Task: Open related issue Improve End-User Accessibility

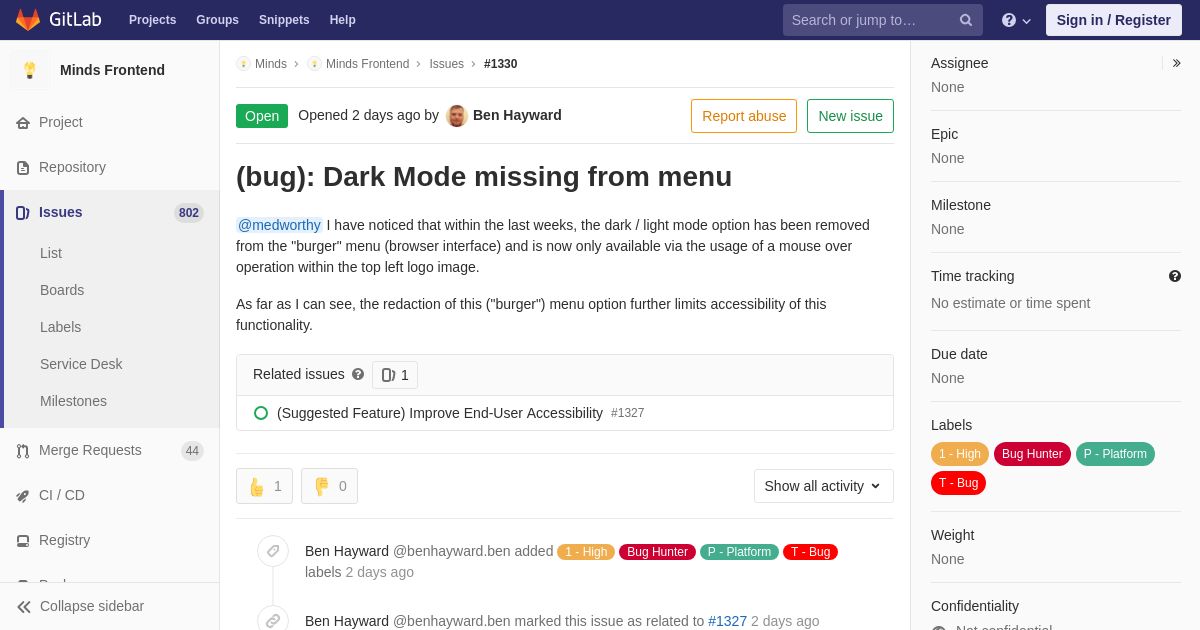Action: click(x=440, y=413)
